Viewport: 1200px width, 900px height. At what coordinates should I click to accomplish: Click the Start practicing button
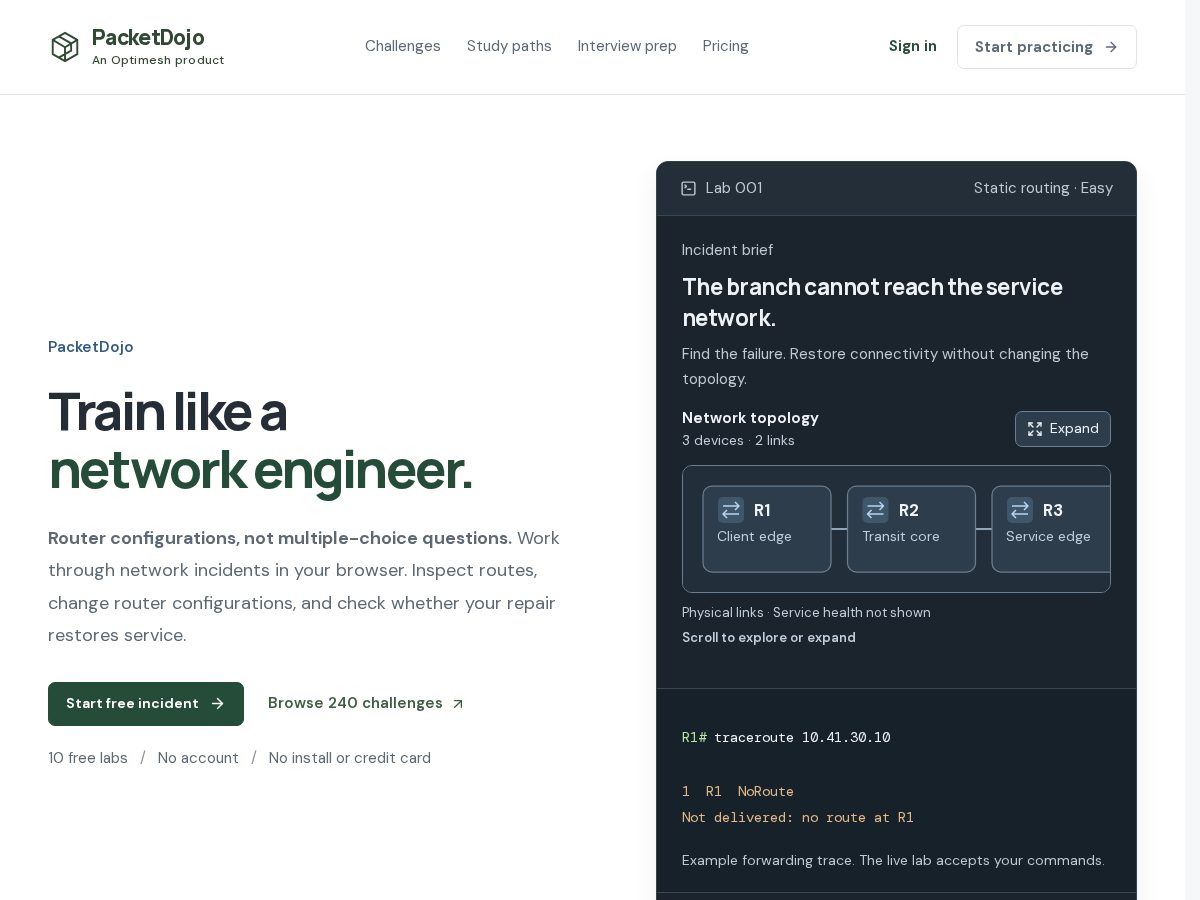coord(1047,47)
